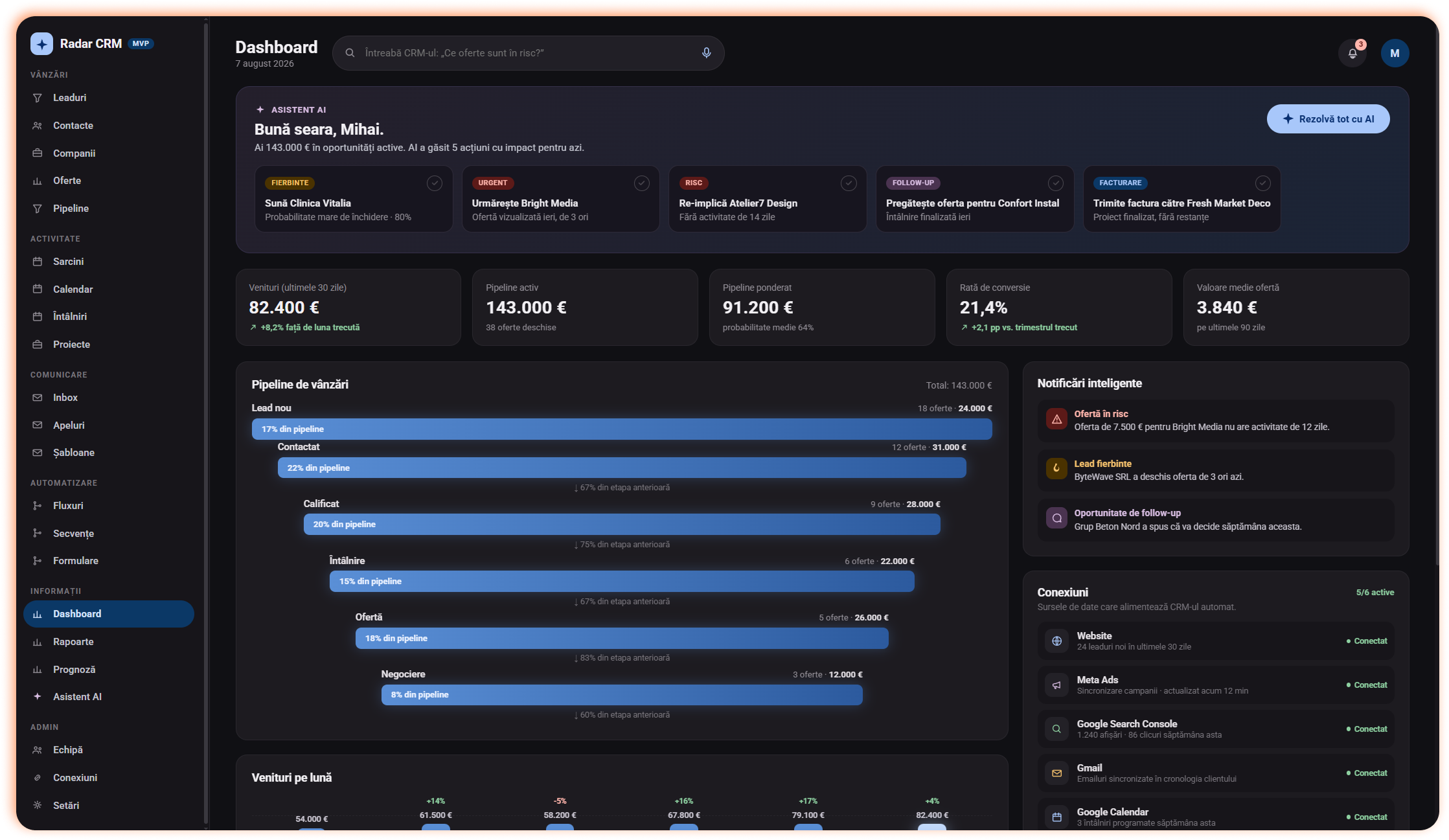Screen dimensions: 1449x840
Task: Open Proiecte in the sidebar
Action: 109,345
